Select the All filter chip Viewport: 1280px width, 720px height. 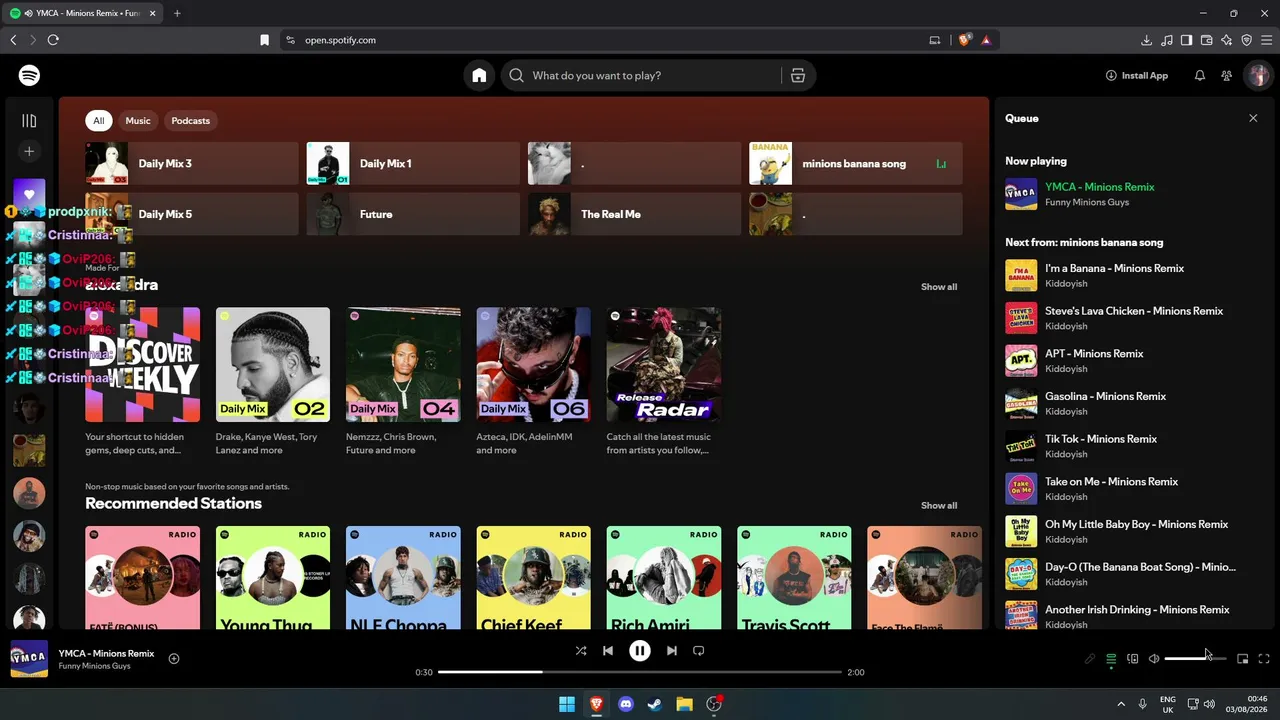click(98, 121)
